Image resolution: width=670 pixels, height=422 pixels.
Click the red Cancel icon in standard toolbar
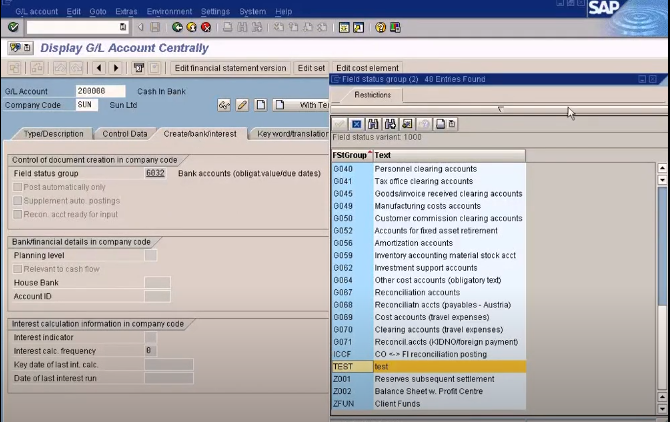(x=206, y=27)
